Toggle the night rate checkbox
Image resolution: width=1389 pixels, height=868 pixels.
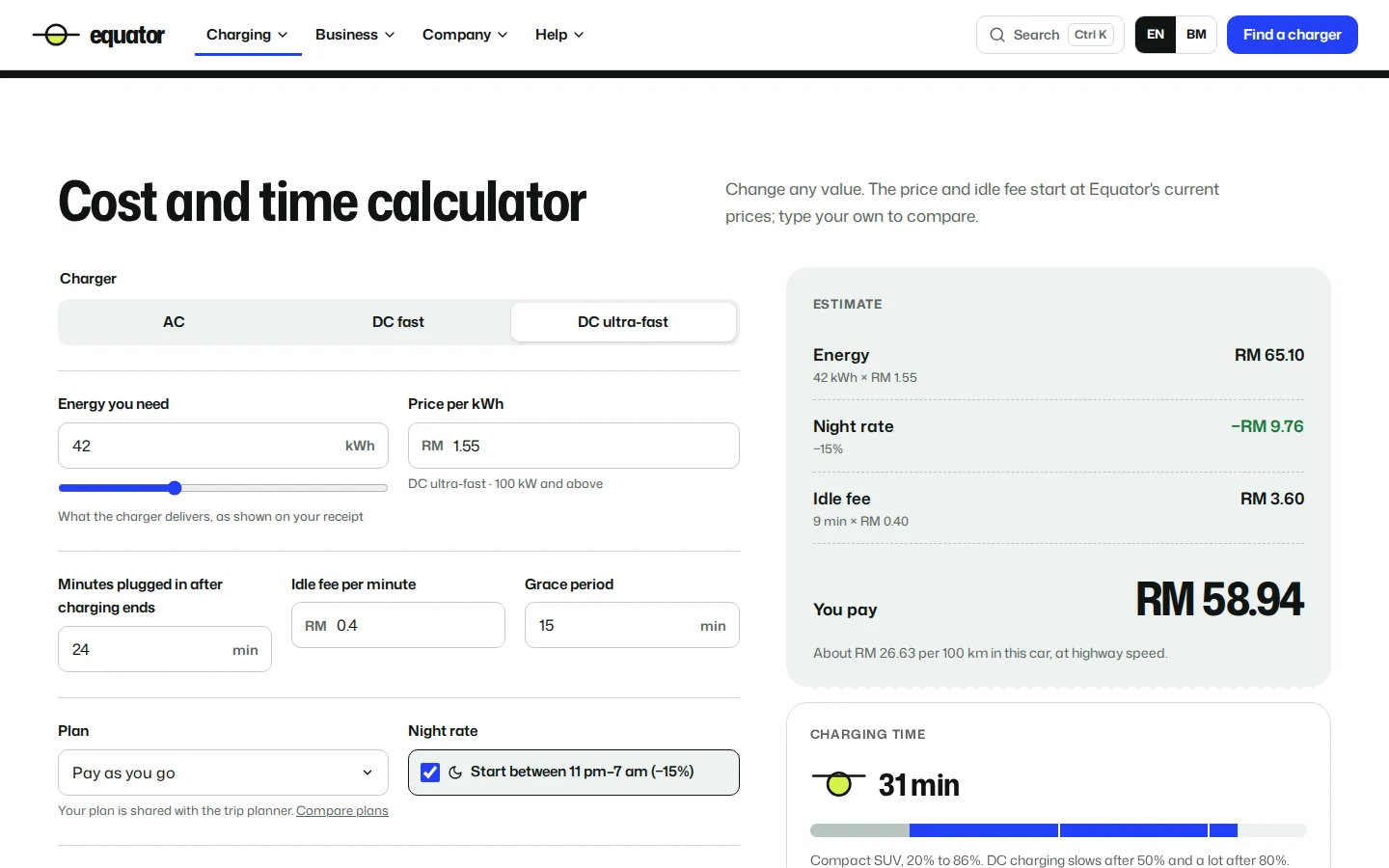pos(430,773)
